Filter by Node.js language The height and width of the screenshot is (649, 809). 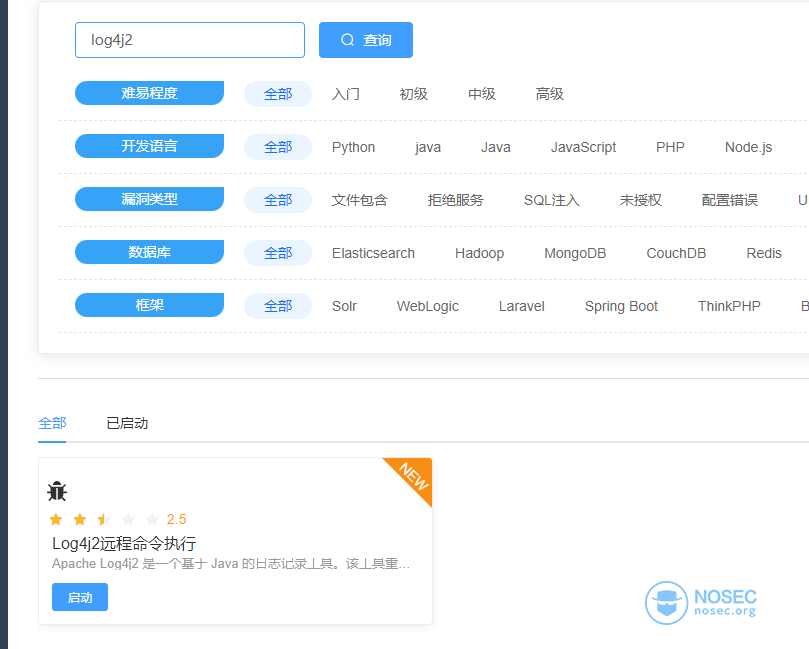click(749, 148)
